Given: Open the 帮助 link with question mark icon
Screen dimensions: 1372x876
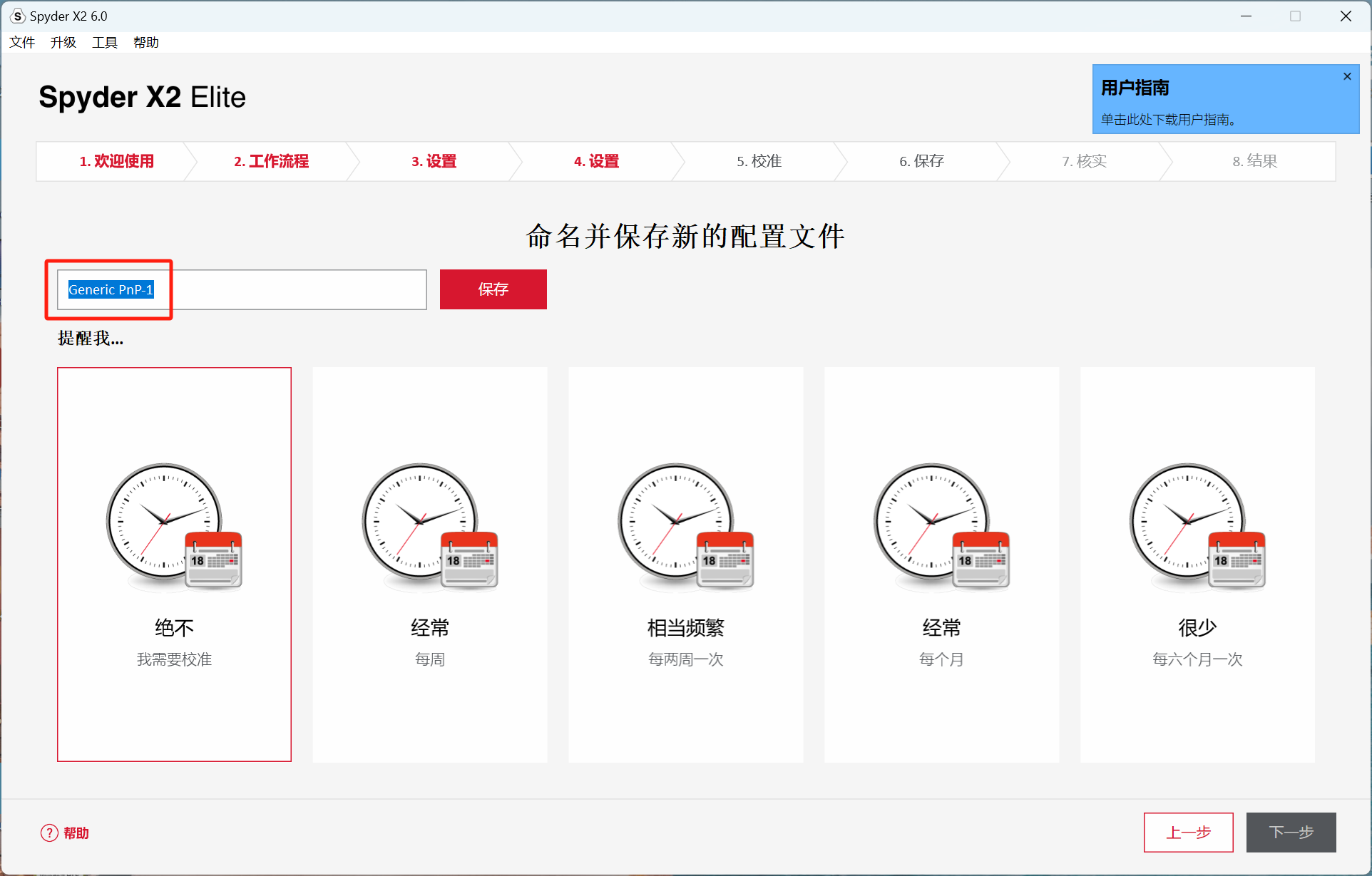Looking at the screenshot, I should 65,833.
